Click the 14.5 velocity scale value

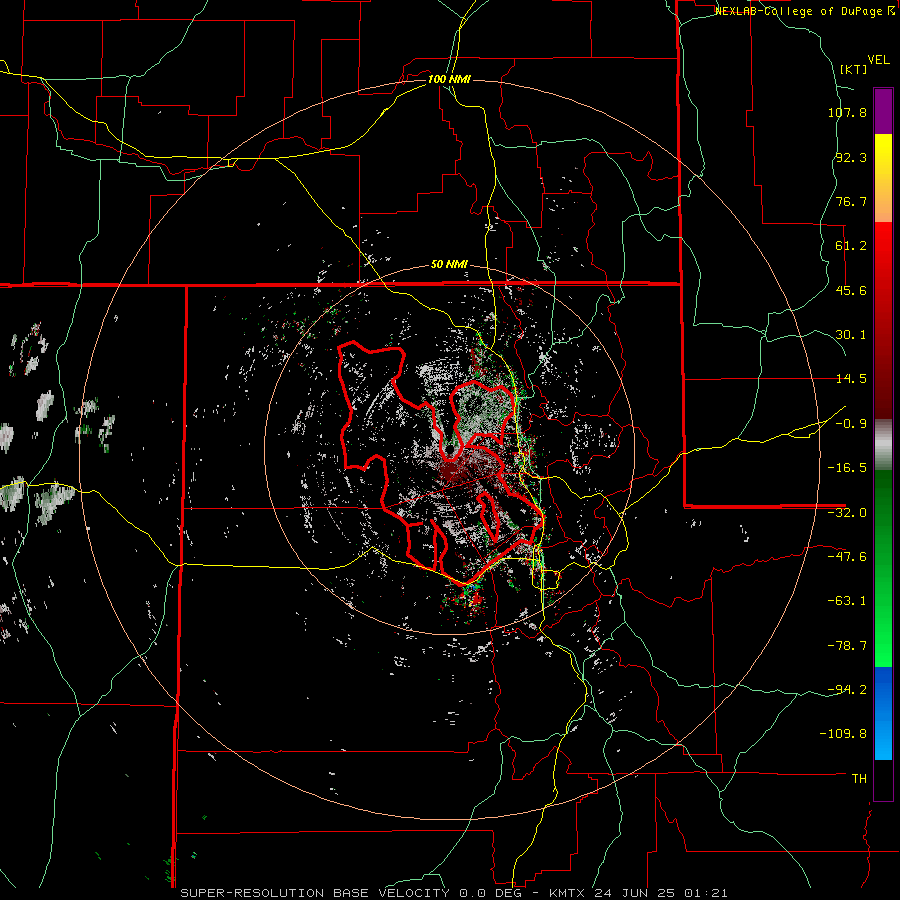pyautogui.click(x=851, y=379)
